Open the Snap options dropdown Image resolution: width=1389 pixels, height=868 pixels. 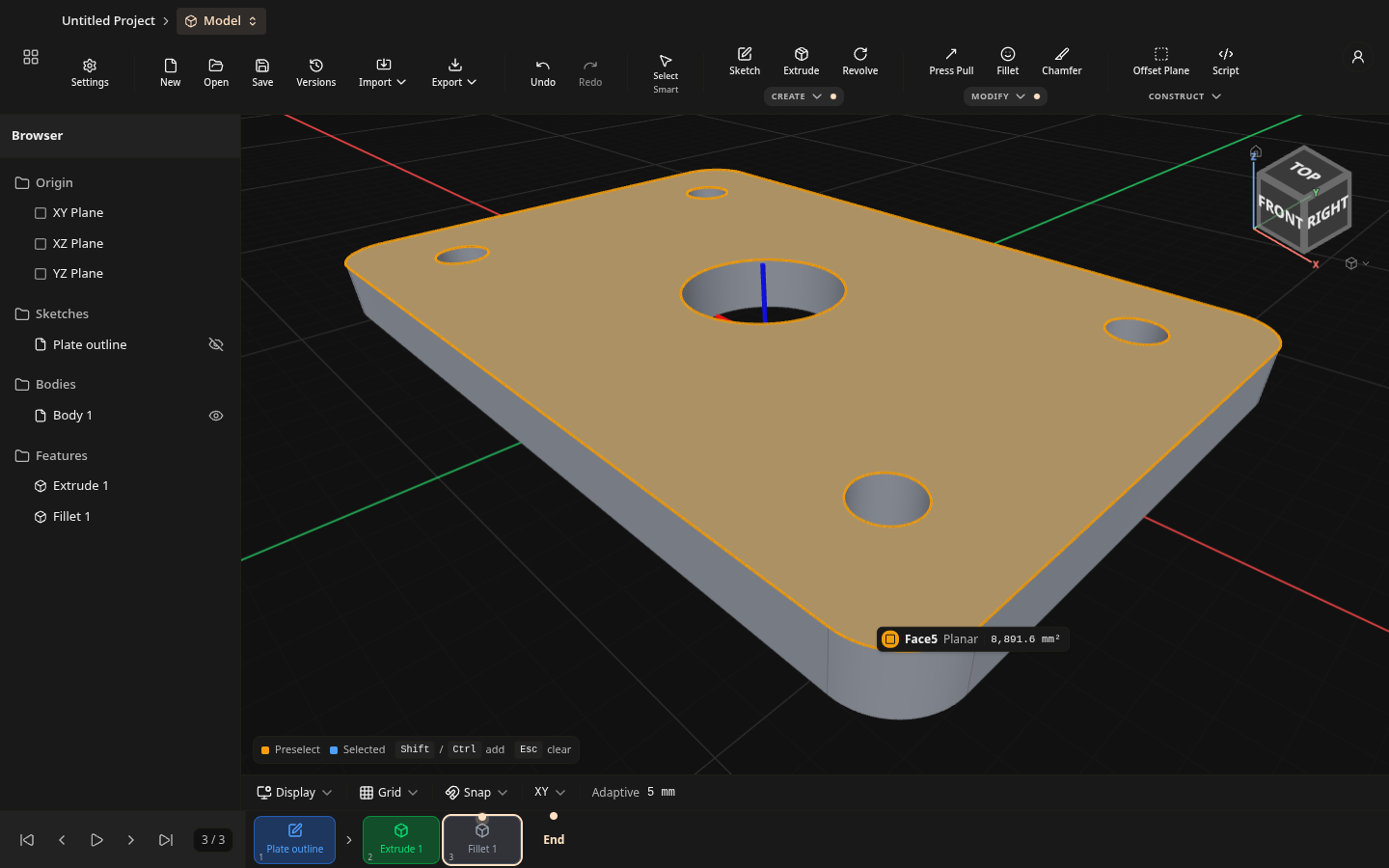point(477,793)
